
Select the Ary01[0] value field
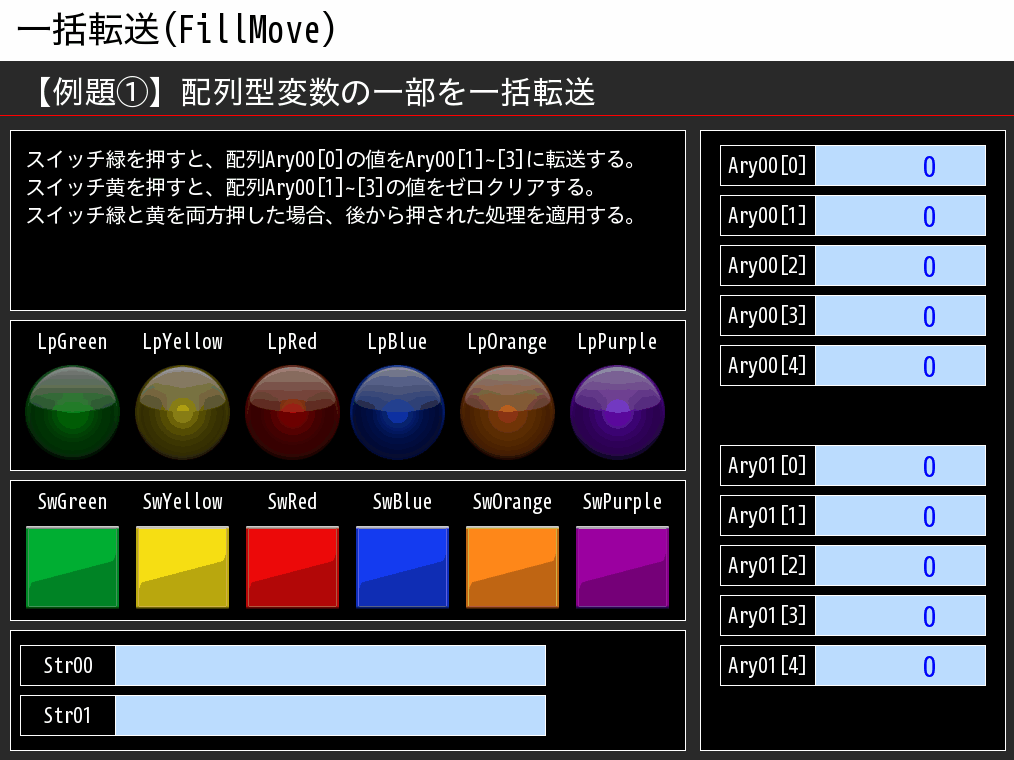[x=900, y=465]
